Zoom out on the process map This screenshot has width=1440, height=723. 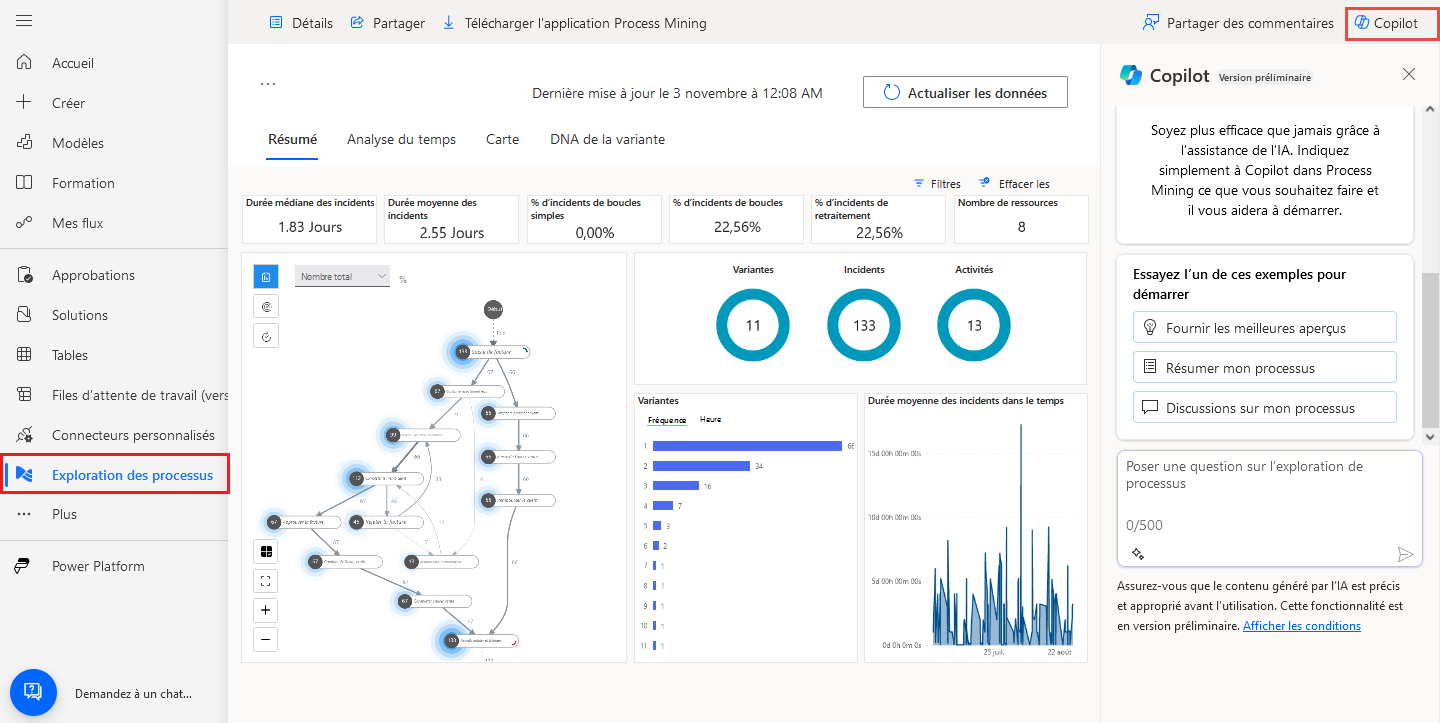click(x=266, y=639)
